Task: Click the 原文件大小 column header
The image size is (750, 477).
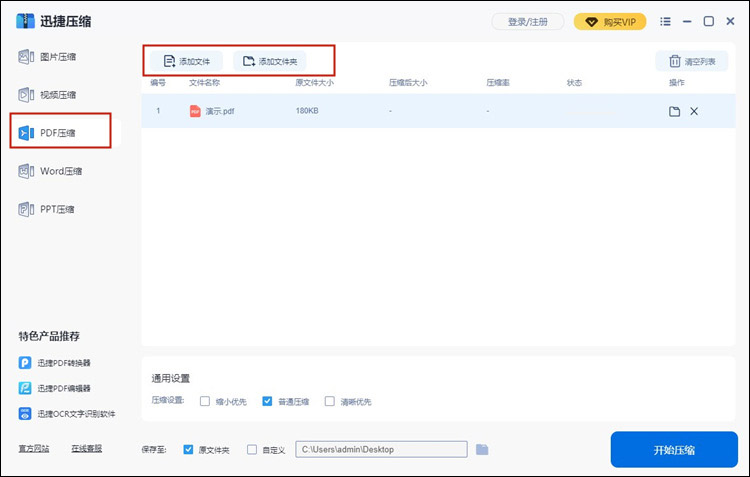Action: pos(314,82)
